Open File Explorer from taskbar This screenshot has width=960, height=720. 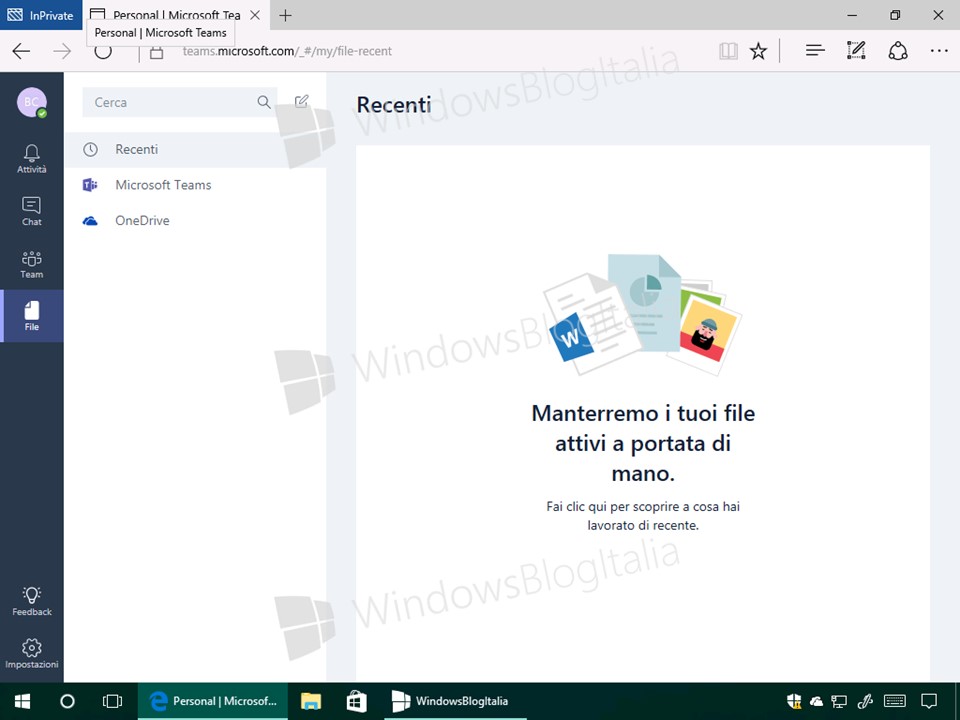pos(311,701)
